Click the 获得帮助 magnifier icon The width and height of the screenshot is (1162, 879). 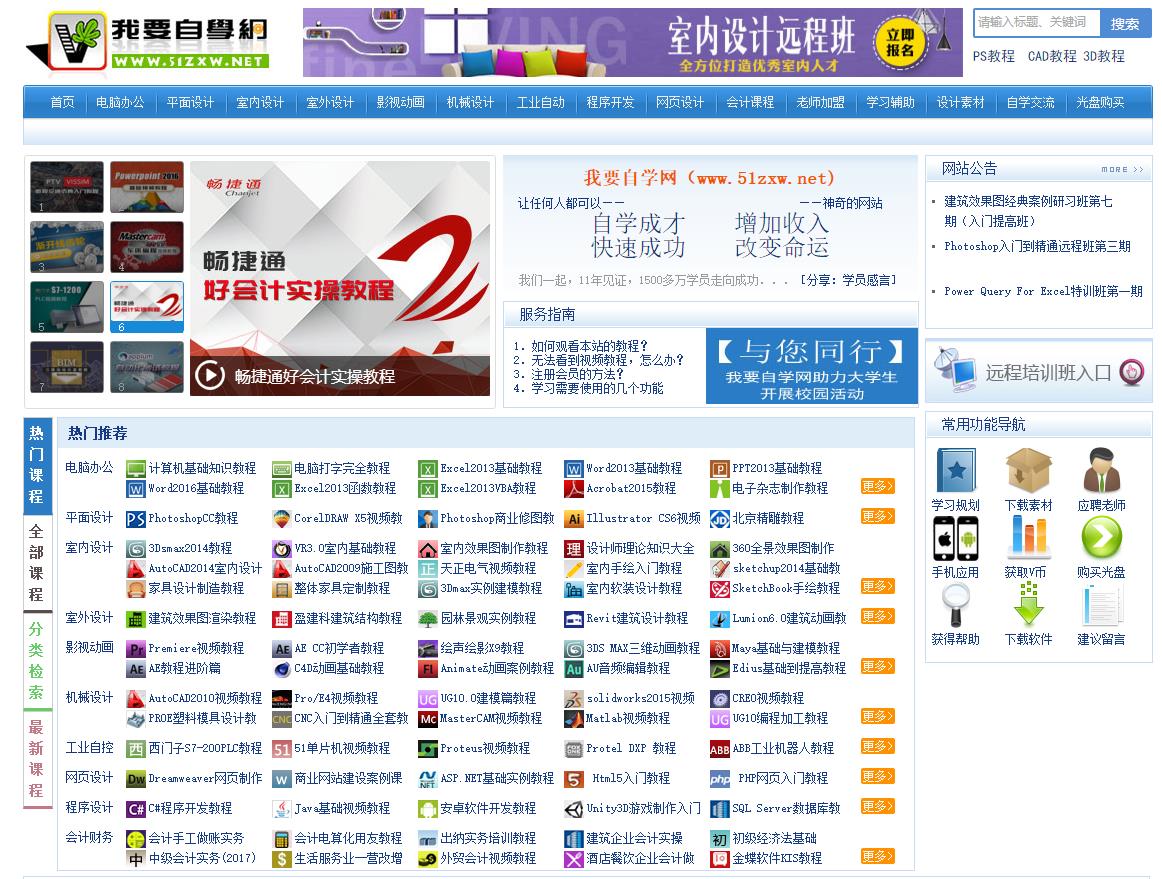pyautogui.click(x=956, y=606)
